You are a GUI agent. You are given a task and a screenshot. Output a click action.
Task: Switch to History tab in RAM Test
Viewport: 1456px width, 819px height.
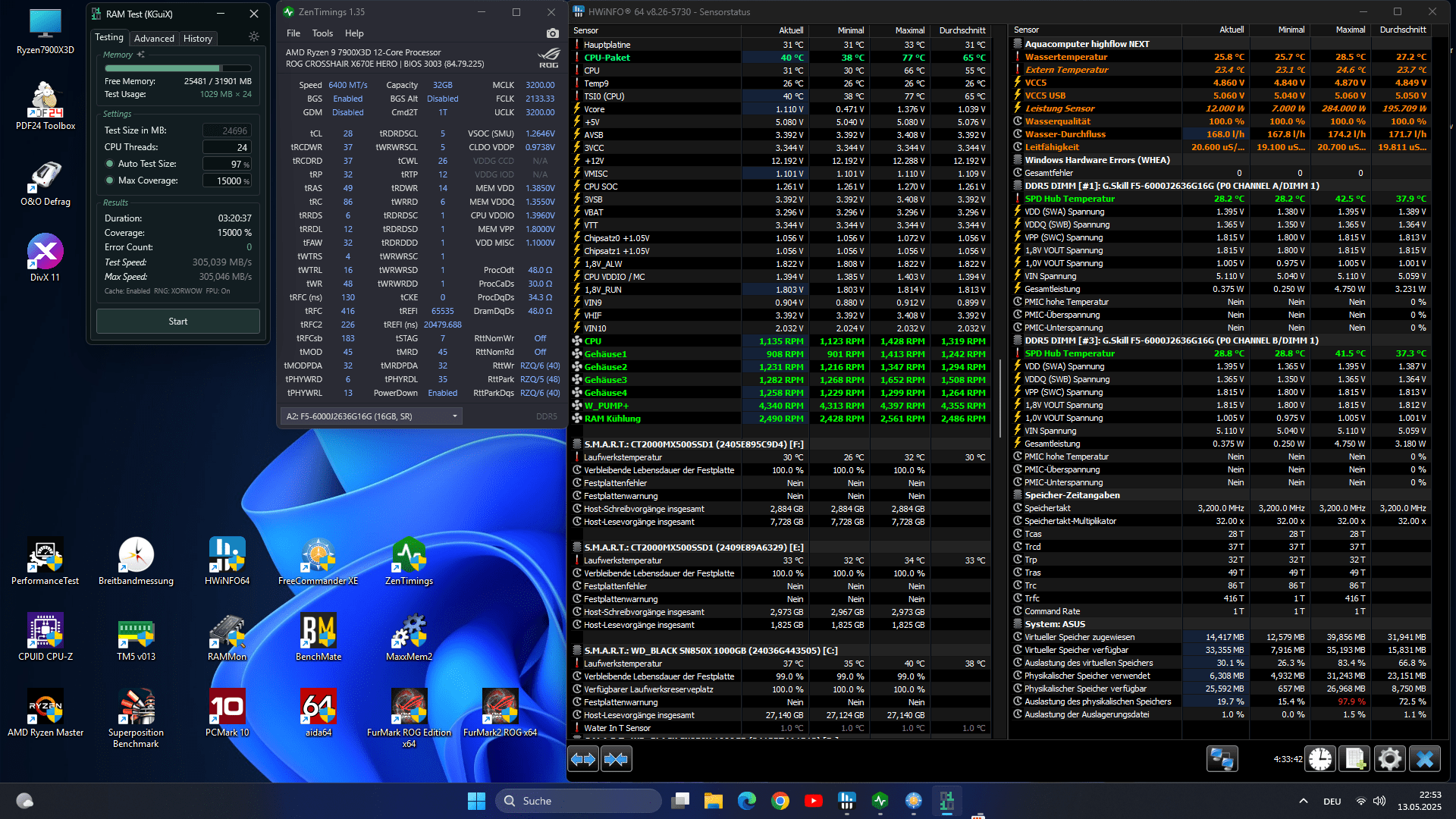(x=198, y=39)
